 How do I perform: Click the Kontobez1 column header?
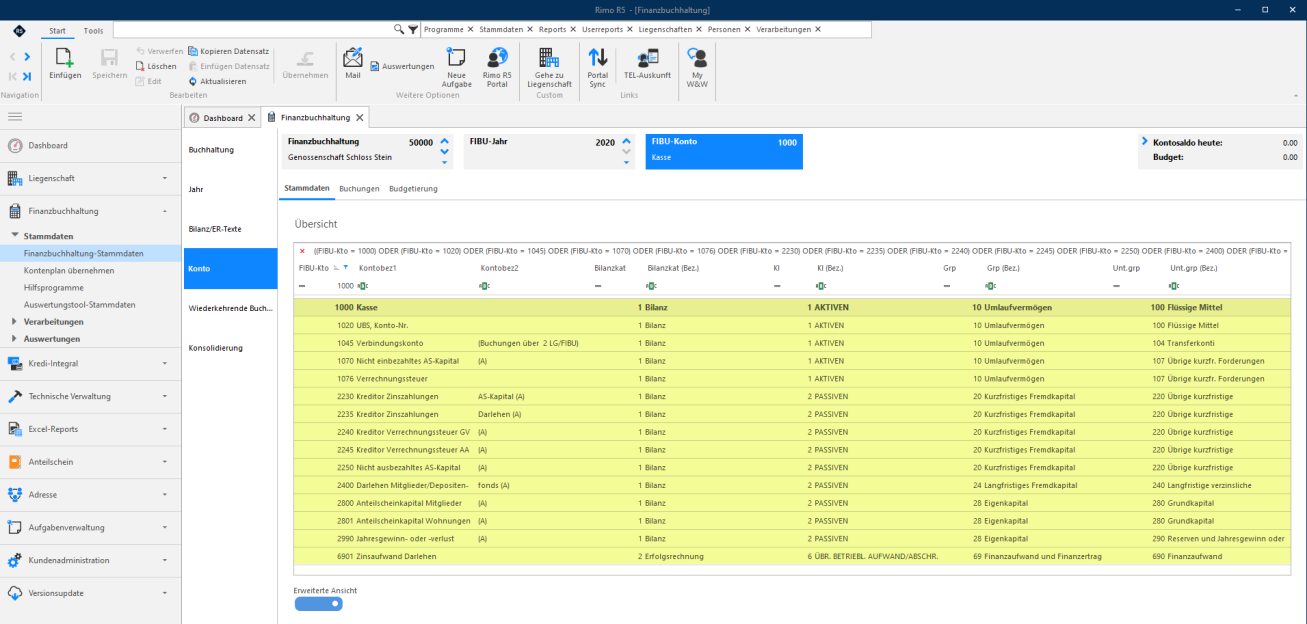point(378,268)
